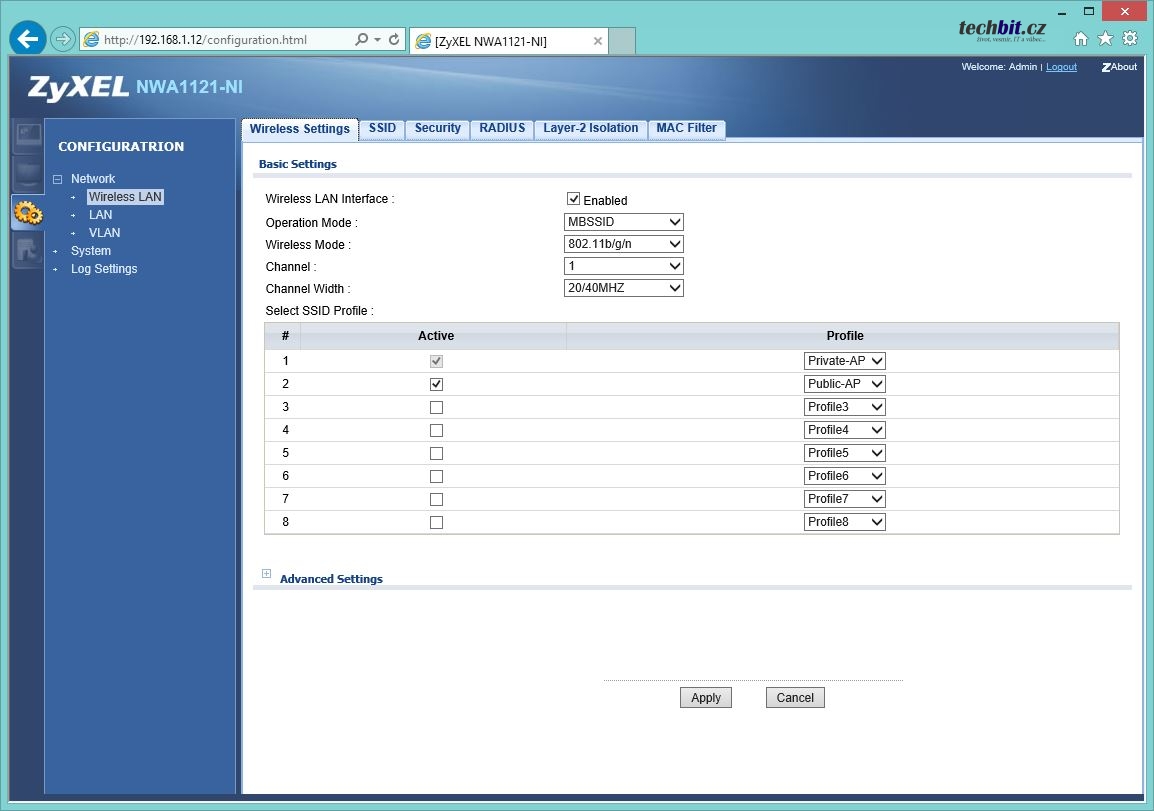Image resolution: width=1154 pixels, height=811 pixels.
Task: Select VLAN in the Network tree
Action: coord(104,233)
